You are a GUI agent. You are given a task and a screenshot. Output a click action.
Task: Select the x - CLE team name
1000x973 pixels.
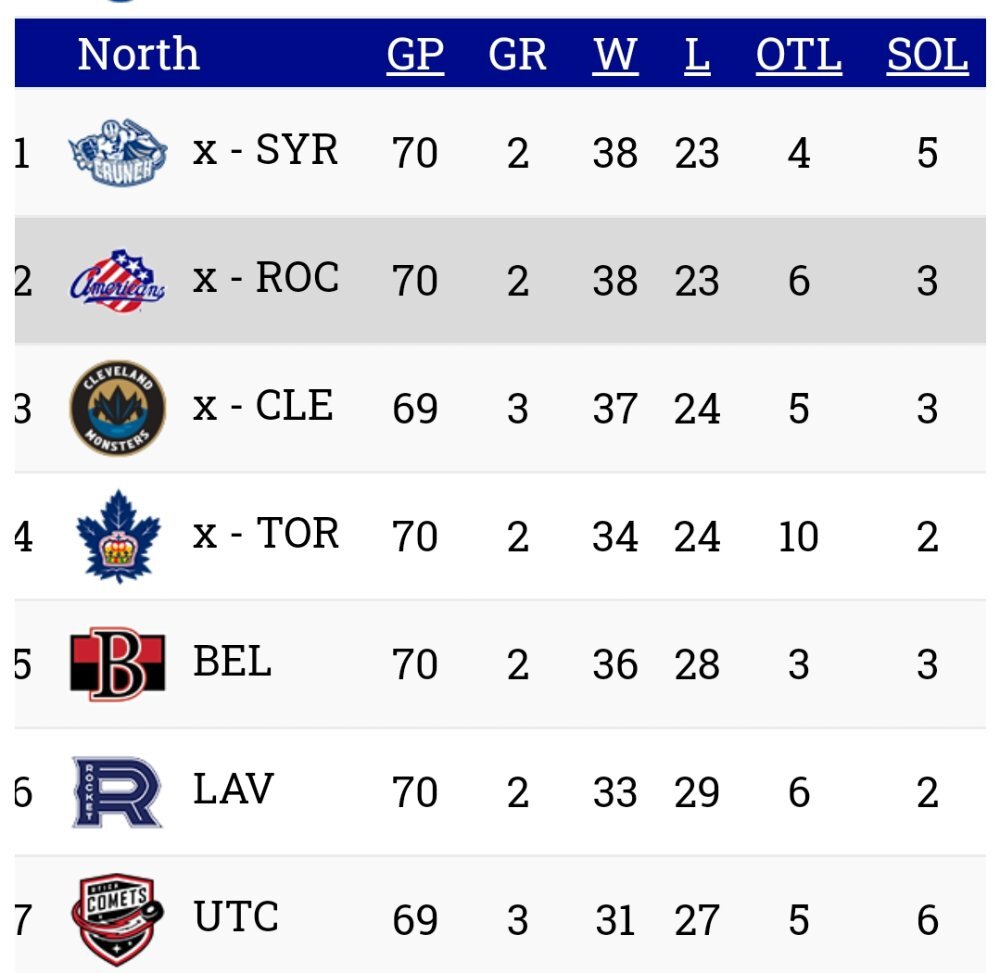263,406
